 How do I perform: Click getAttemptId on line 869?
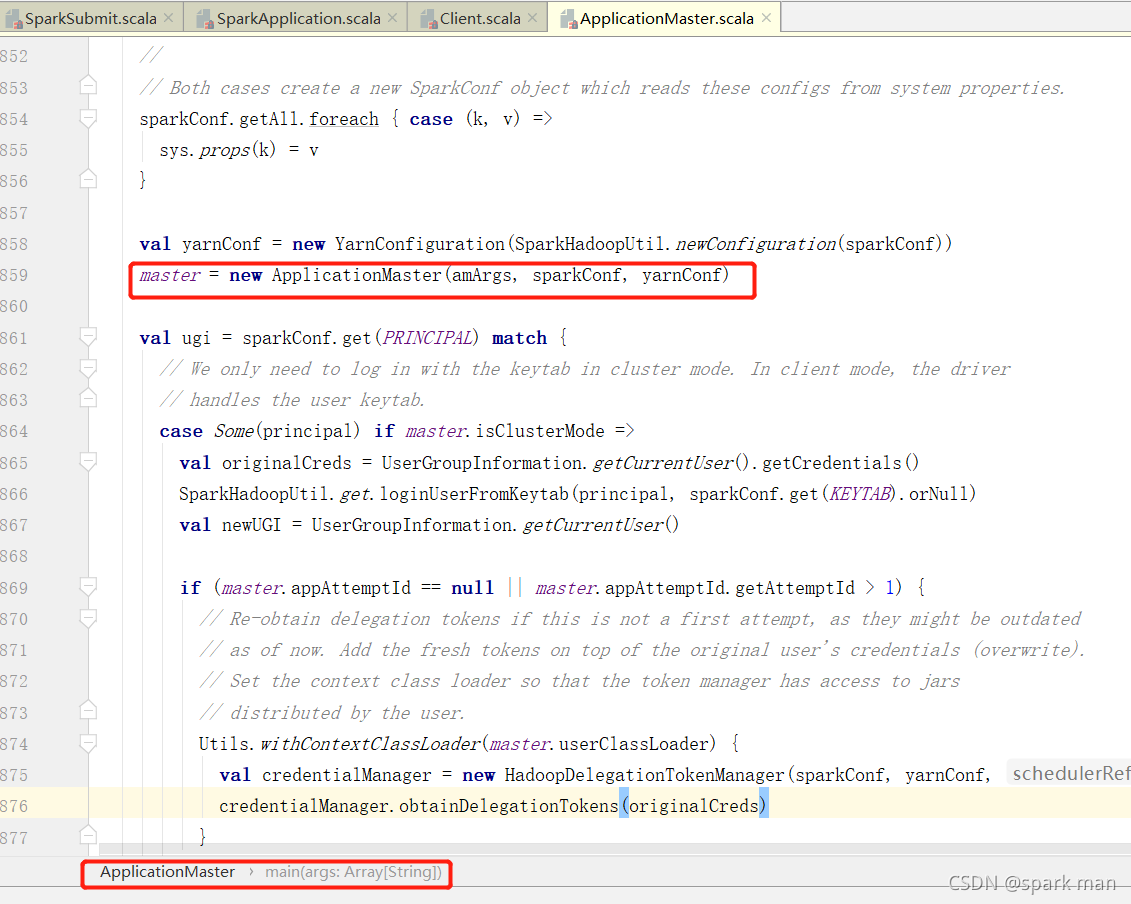795,588
